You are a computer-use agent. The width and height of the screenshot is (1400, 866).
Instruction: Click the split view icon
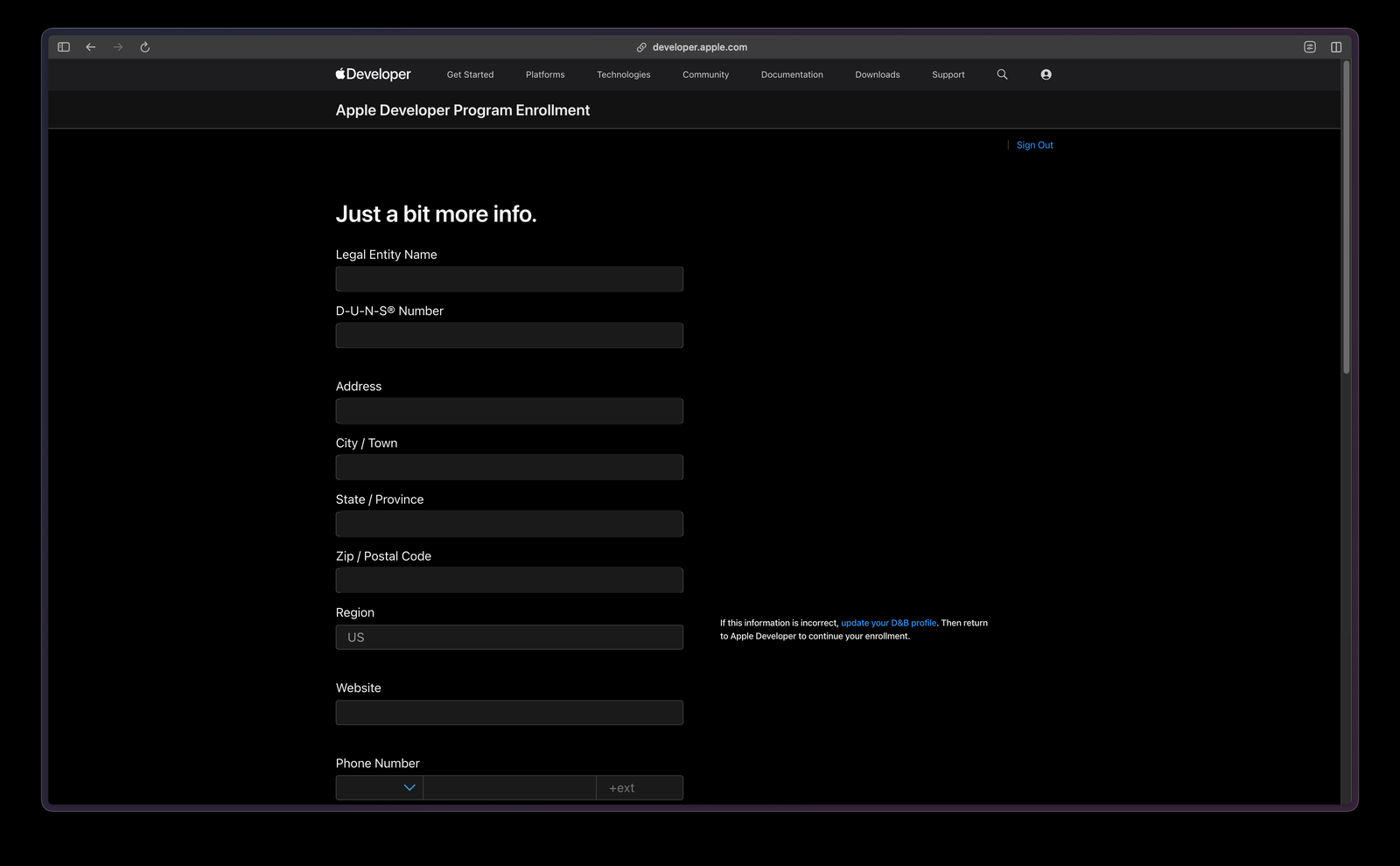[1336, 47]
